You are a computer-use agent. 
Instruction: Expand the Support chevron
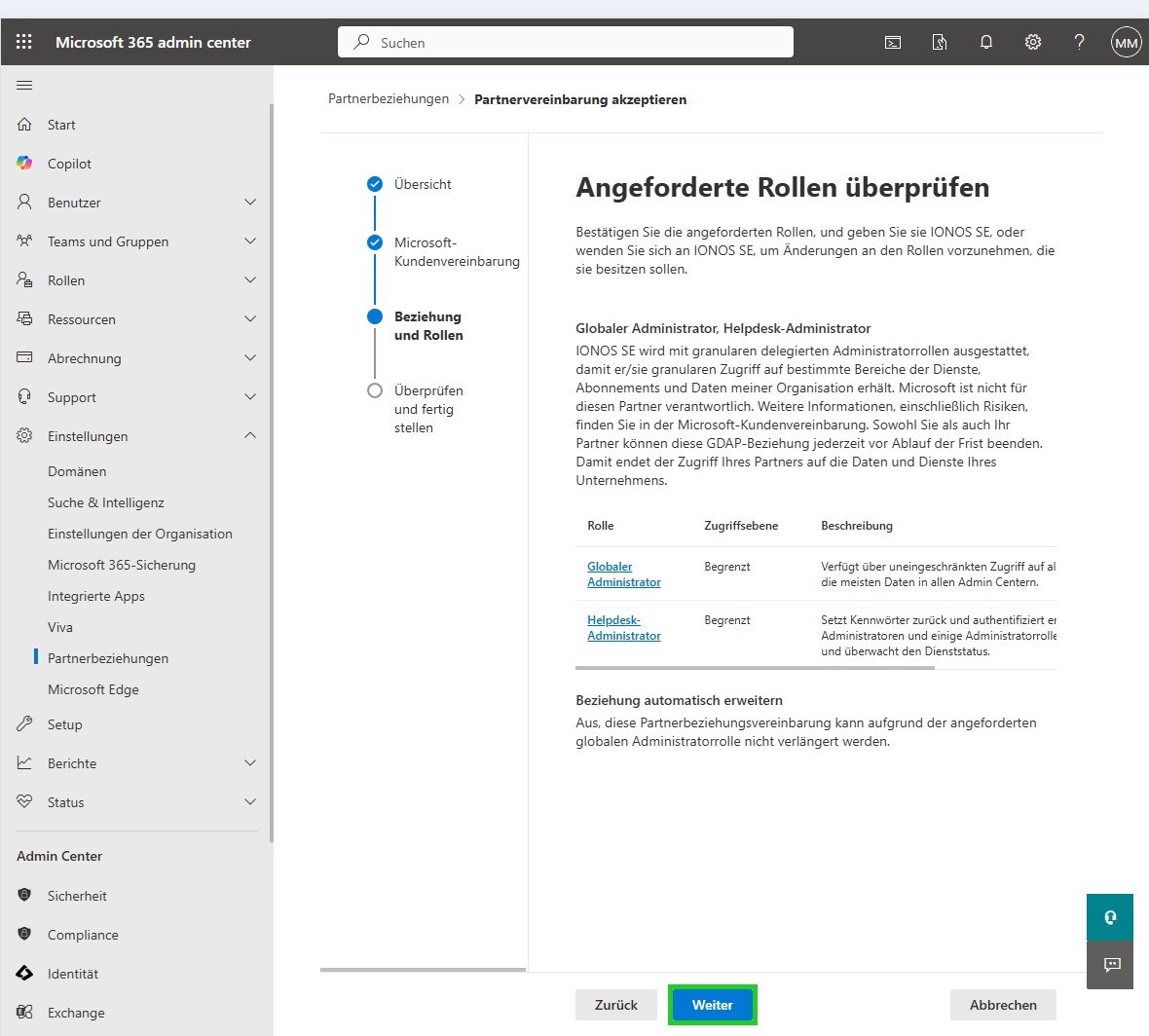pos(250,396)
